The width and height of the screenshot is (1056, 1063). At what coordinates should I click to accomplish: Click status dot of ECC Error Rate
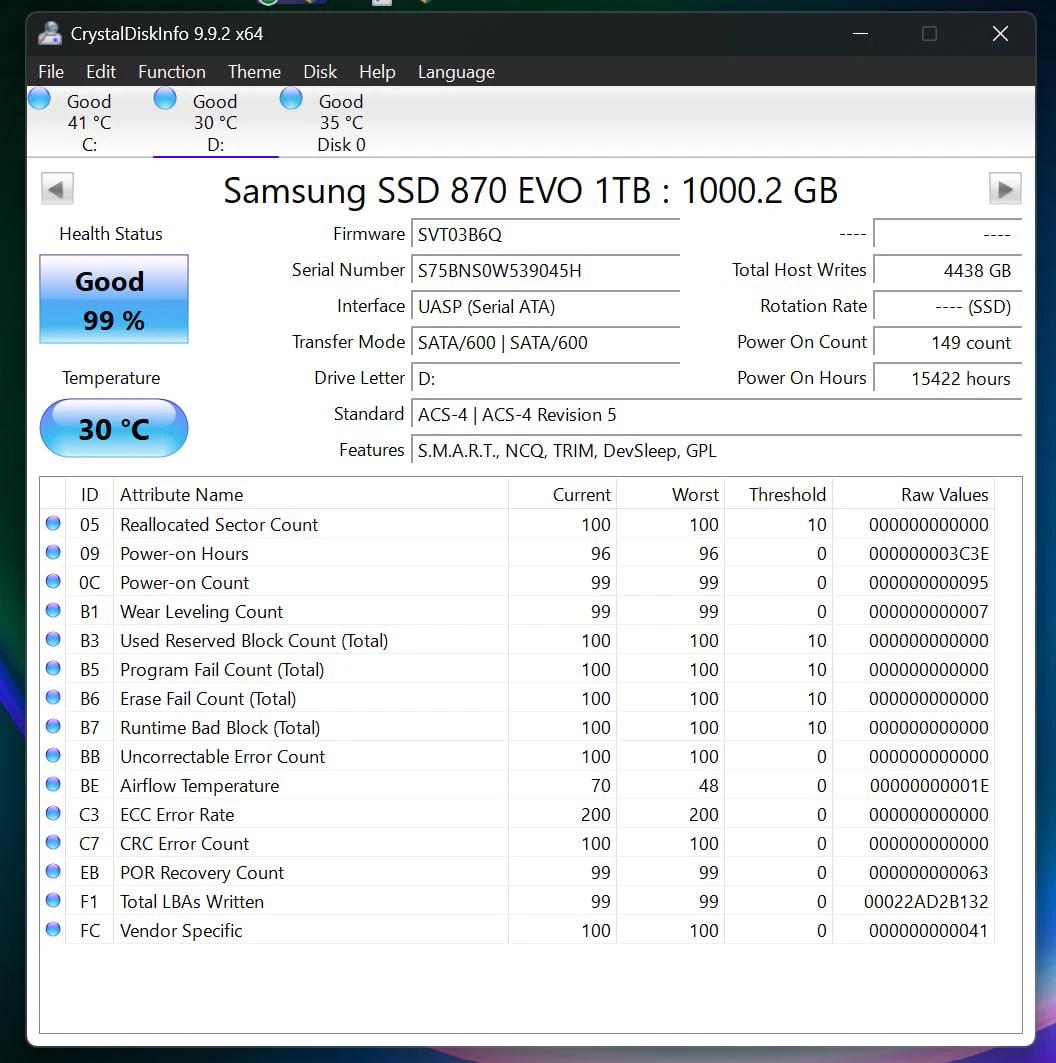tap(53, 814)
